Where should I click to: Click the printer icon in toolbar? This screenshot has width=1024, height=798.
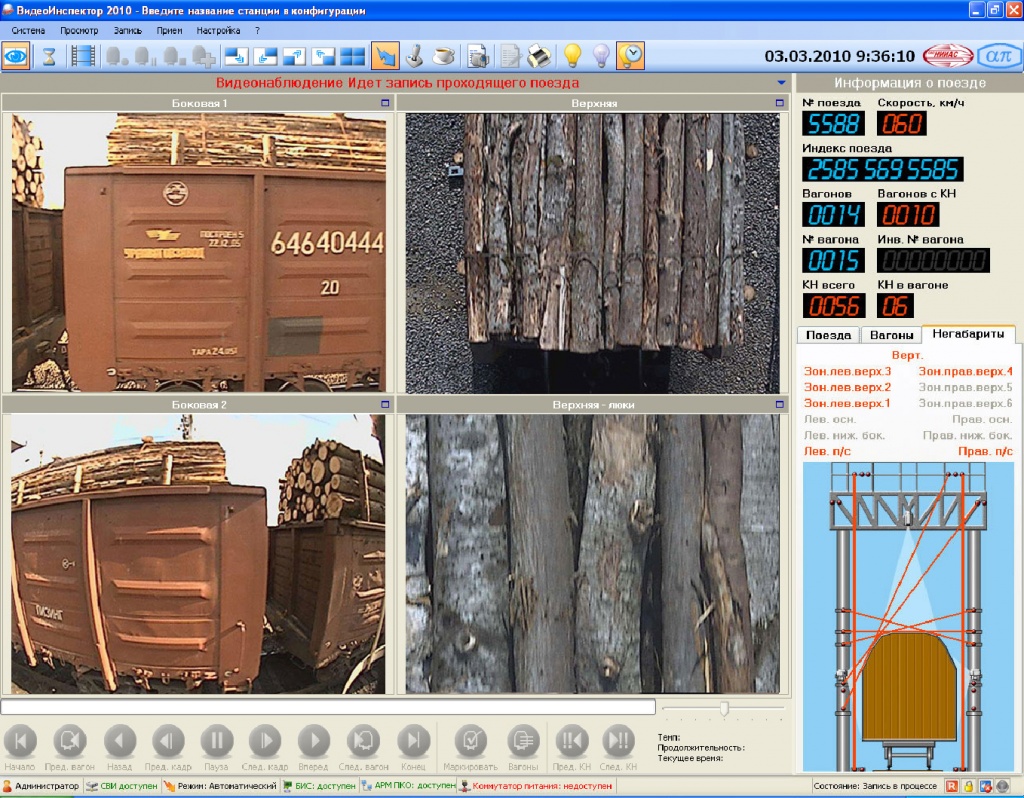pos(540,56)
